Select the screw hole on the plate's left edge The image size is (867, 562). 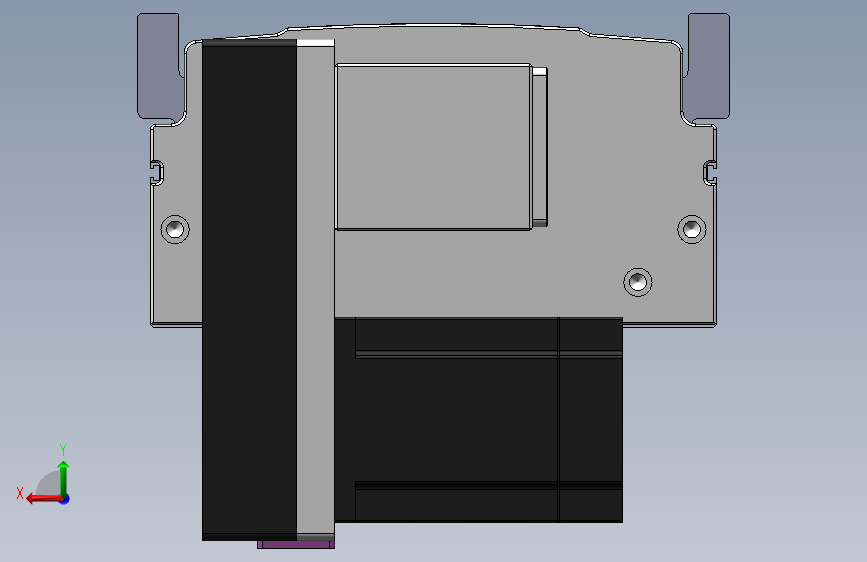(x=175, y=229)
